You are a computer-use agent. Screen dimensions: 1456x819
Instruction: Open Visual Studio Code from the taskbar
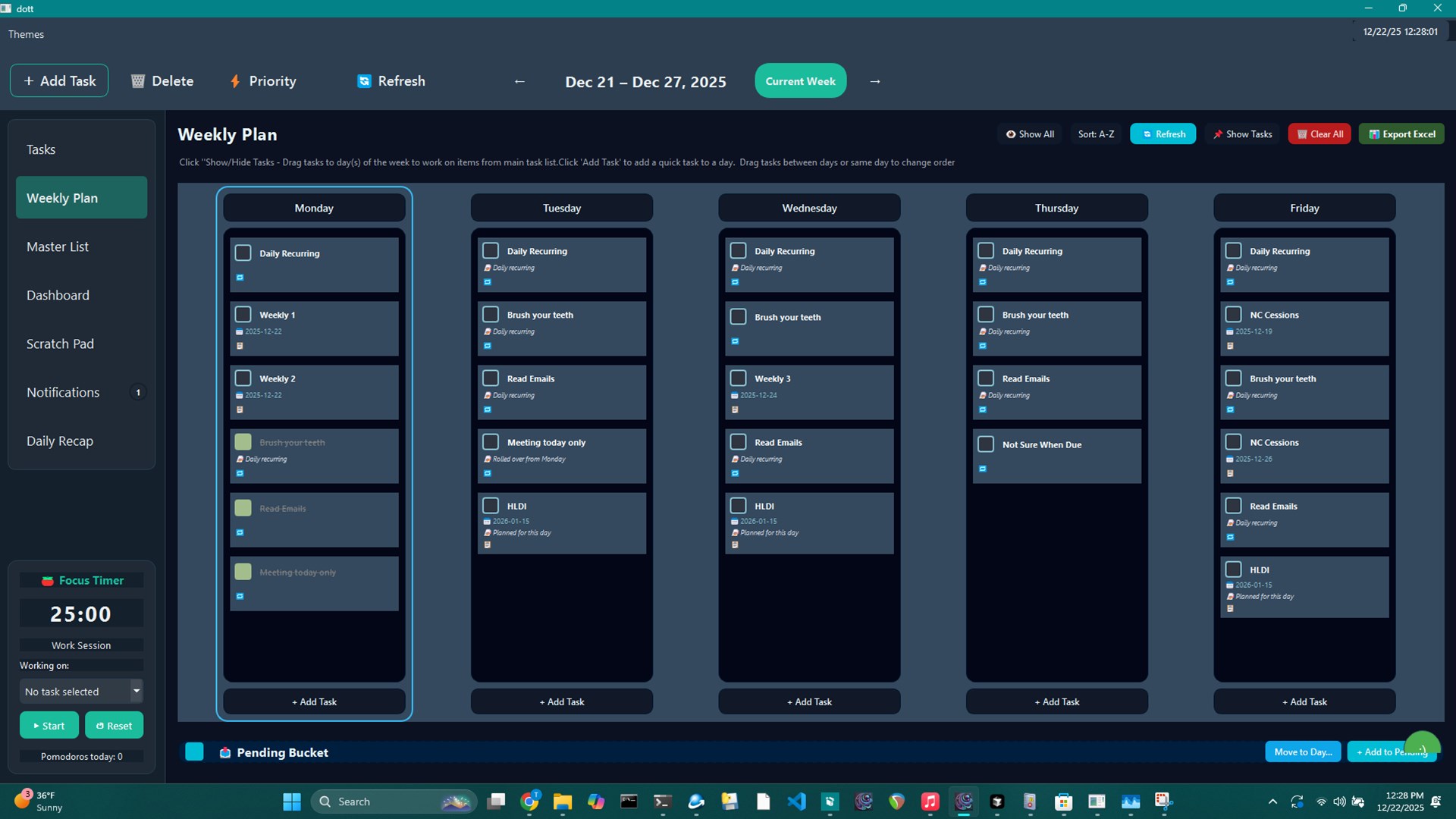[x=796, y=802]
